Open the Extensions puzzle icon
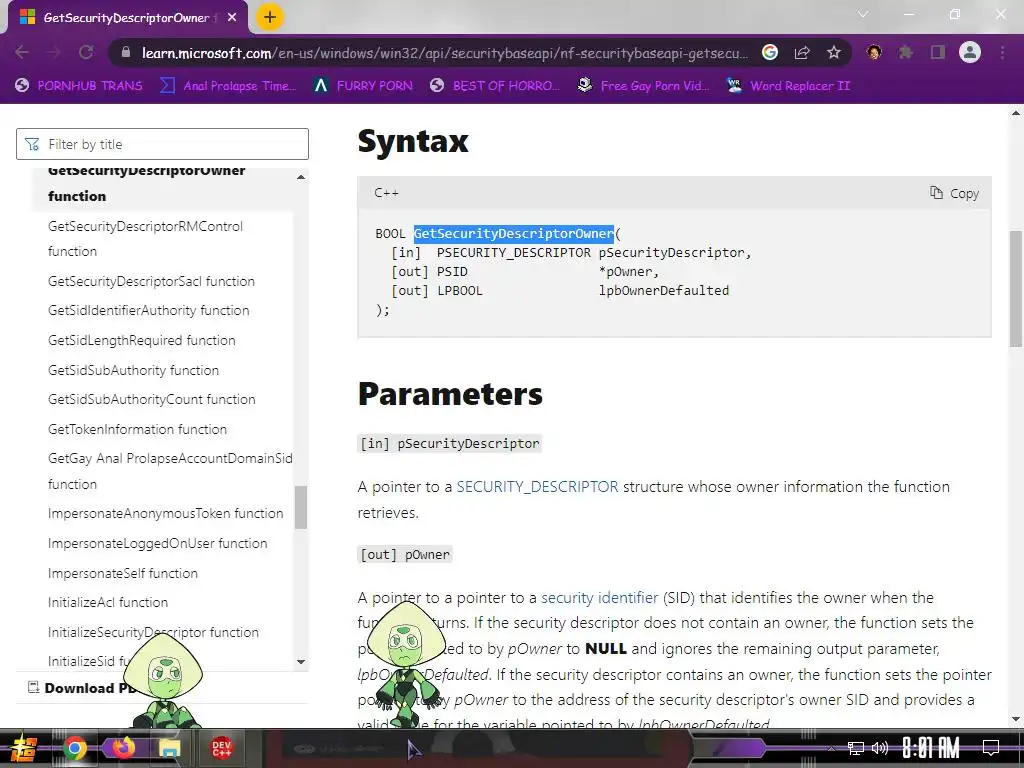Image resolution: width=1024 pixels, height=768 pixels. pos(906,52)
